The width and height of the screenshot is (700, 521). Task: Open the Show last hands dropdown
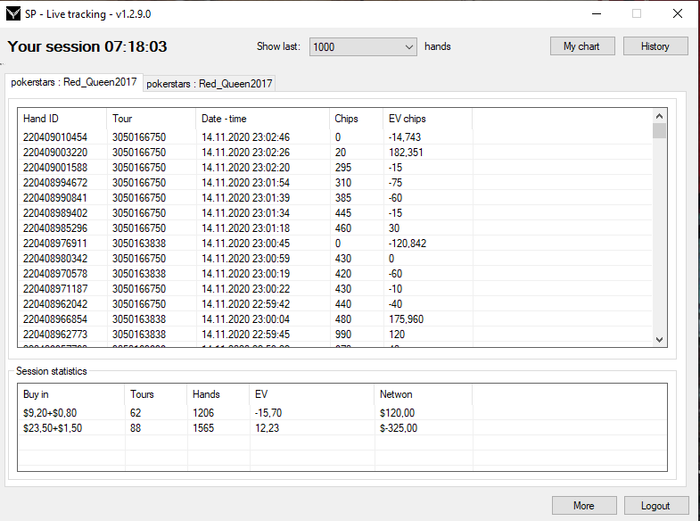(363, 46)
